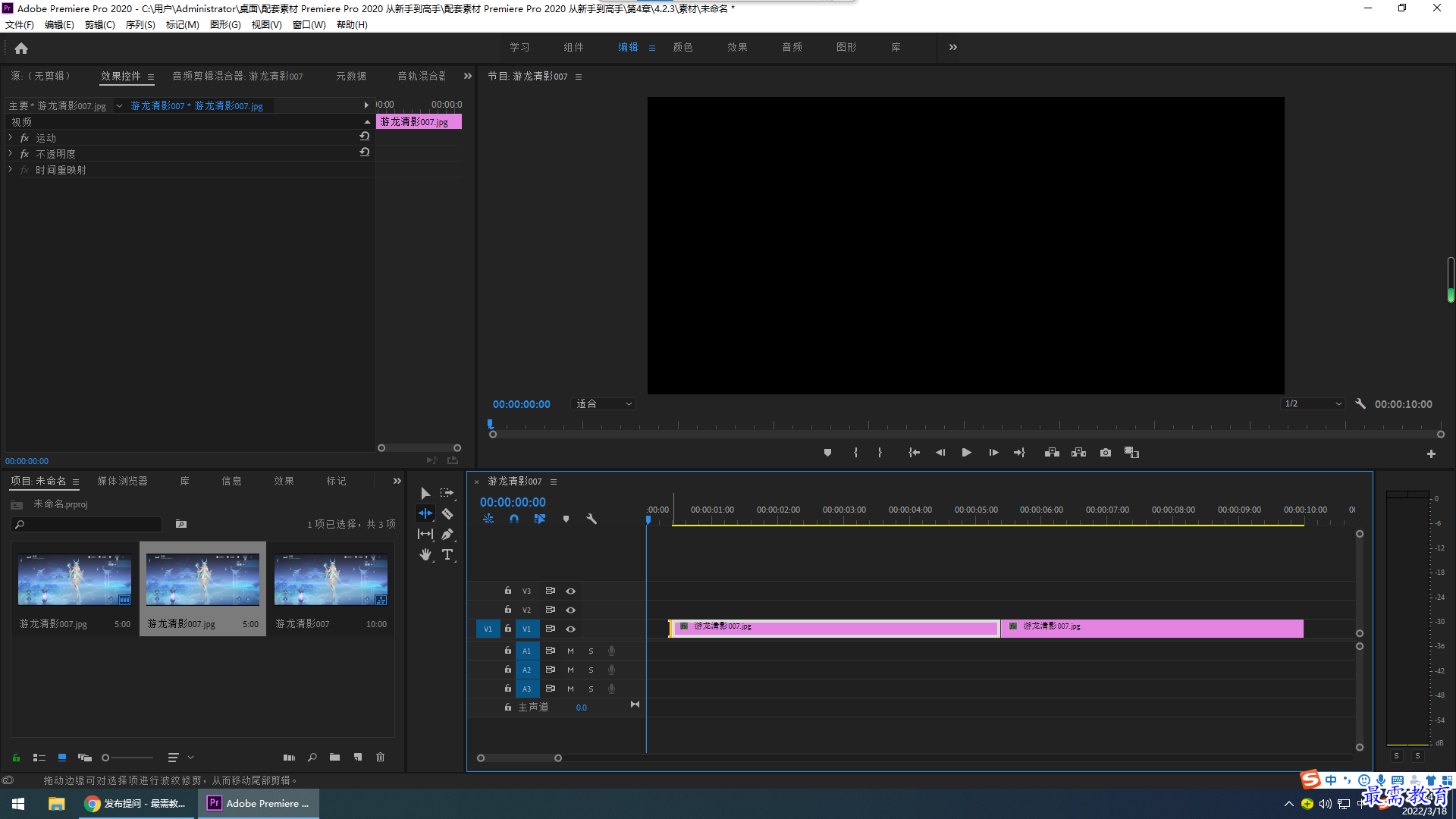
Task: Switch to 效果 workspace tab
Action: click(737, 47)
